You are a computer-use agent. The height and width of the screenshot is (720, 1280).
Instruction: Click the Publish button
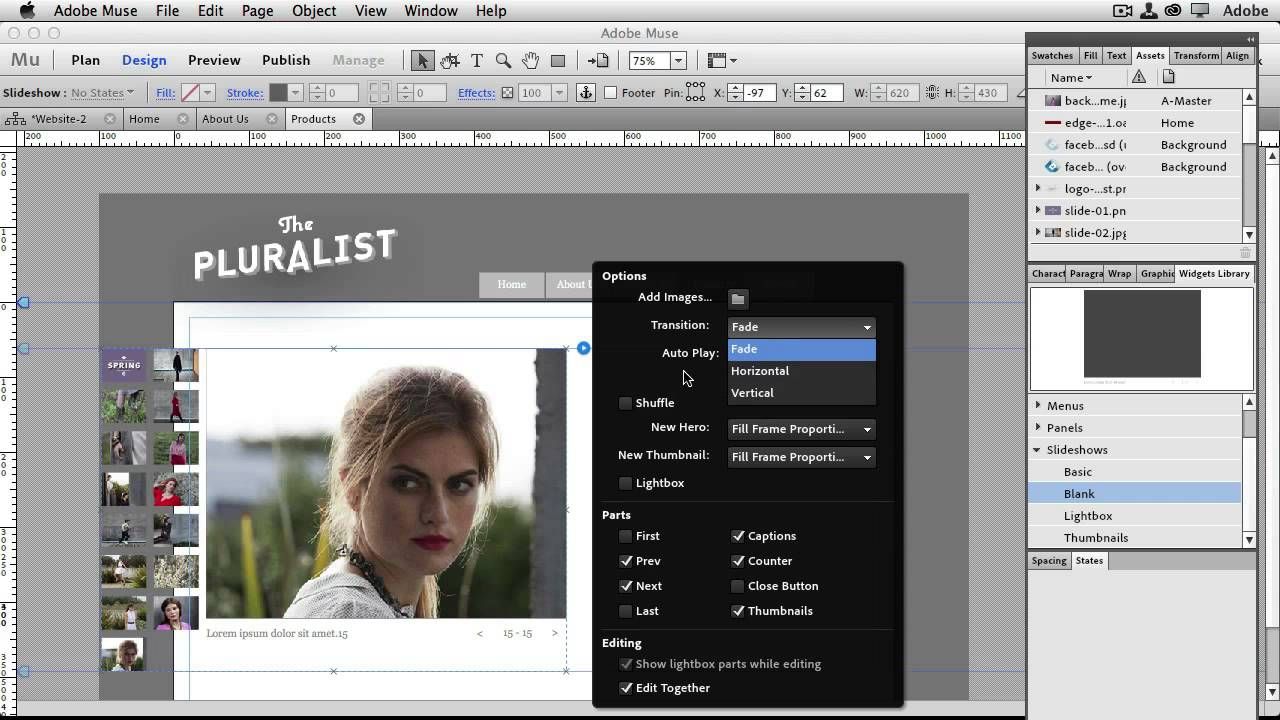pos(286,60)
